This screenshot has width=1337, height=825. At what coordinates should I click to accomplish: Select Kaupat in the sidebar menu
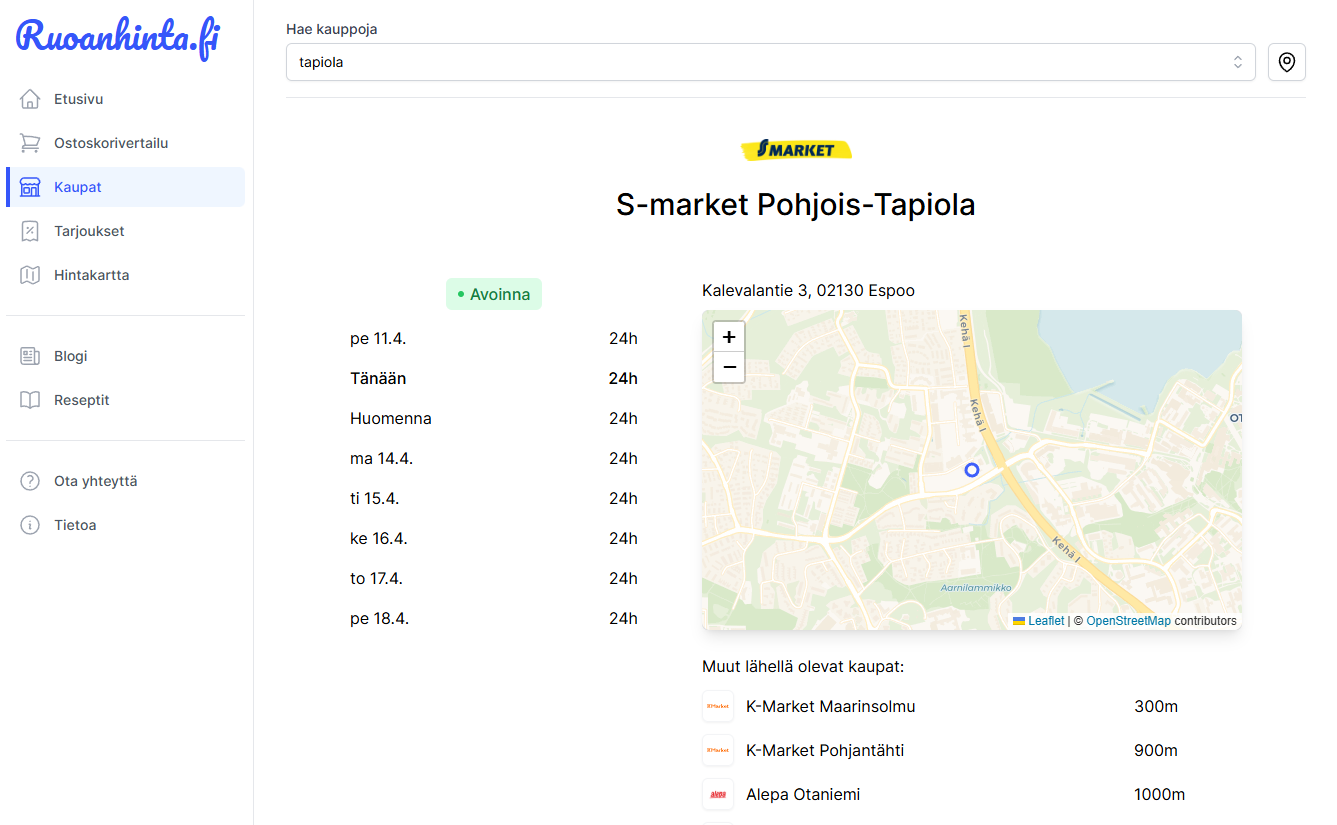pos(79,187)
